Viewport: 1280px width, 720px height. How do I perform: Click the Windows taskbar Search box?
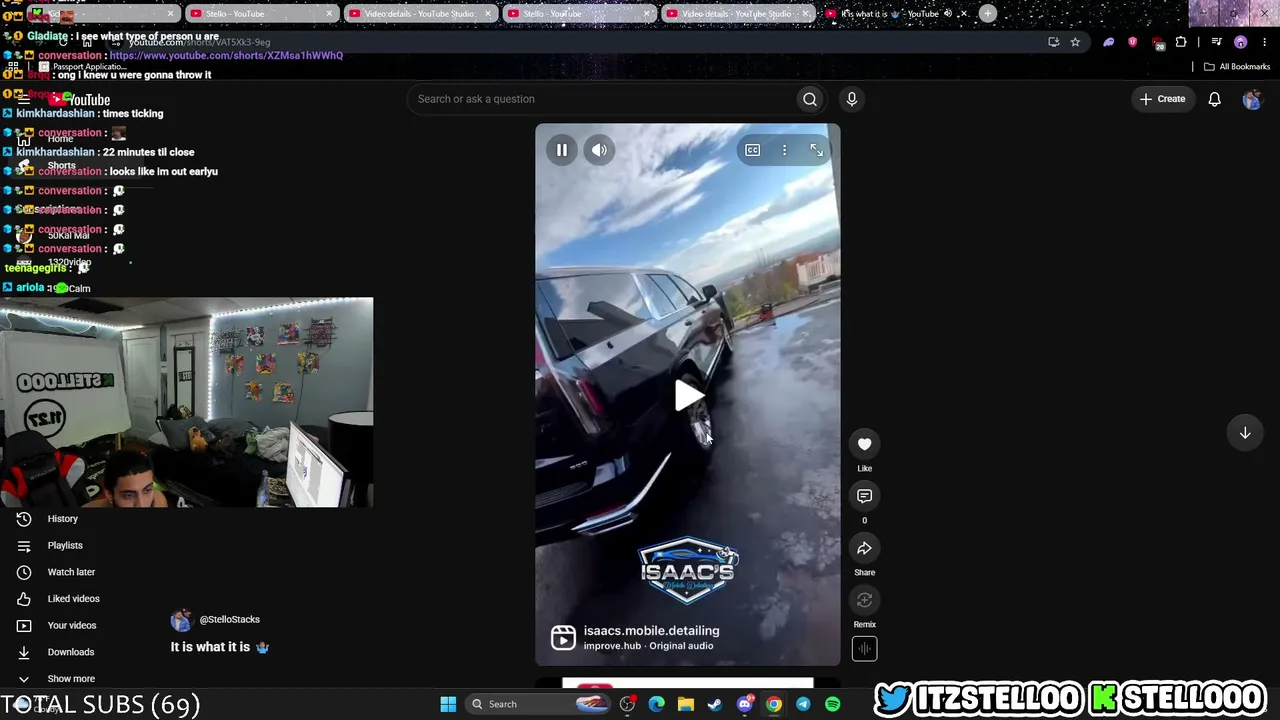click(540, 704)
